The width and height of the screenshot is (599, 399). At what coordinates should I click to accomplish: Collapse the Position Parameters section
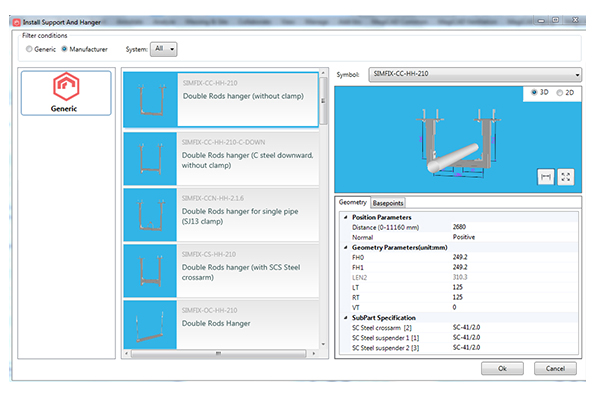click(346, 217)
